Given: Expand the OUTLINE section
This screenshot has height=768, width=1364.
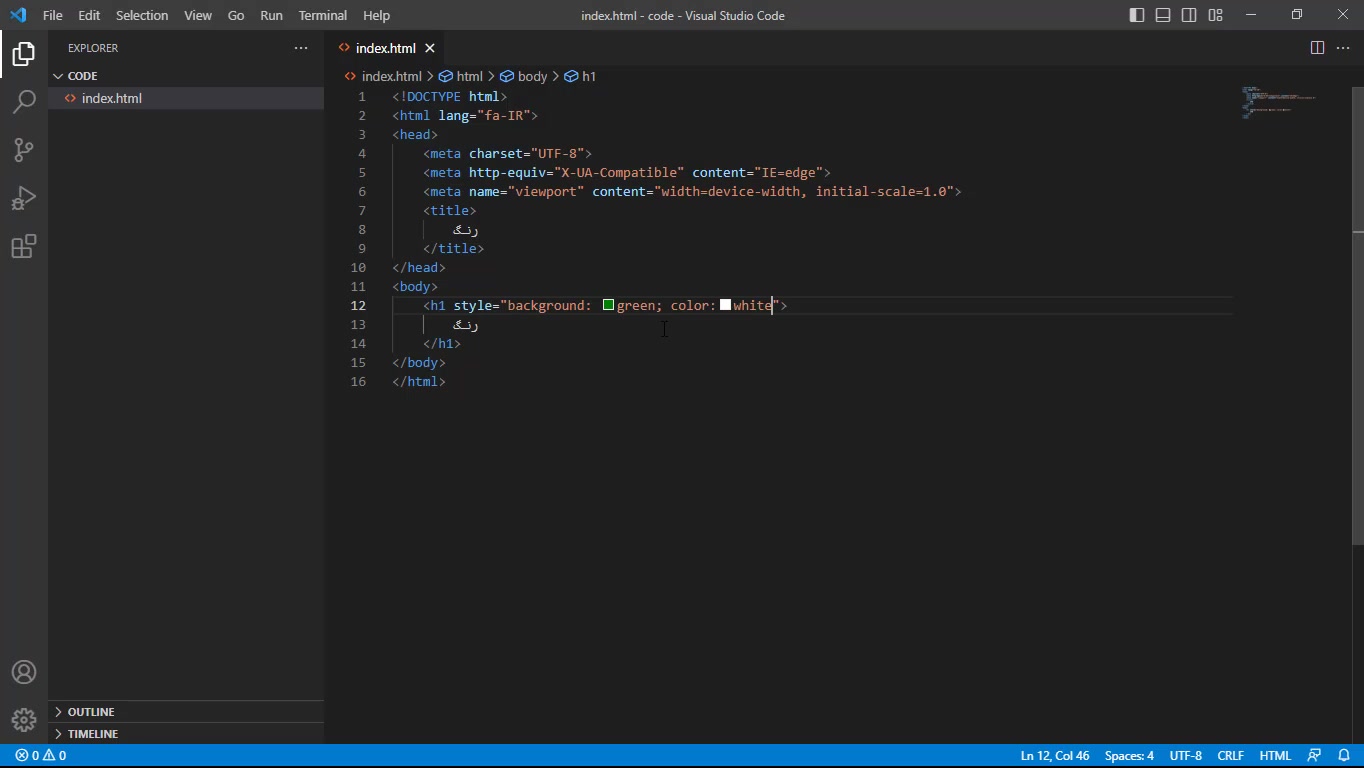Looking at the screenshot, I should 91,712.
